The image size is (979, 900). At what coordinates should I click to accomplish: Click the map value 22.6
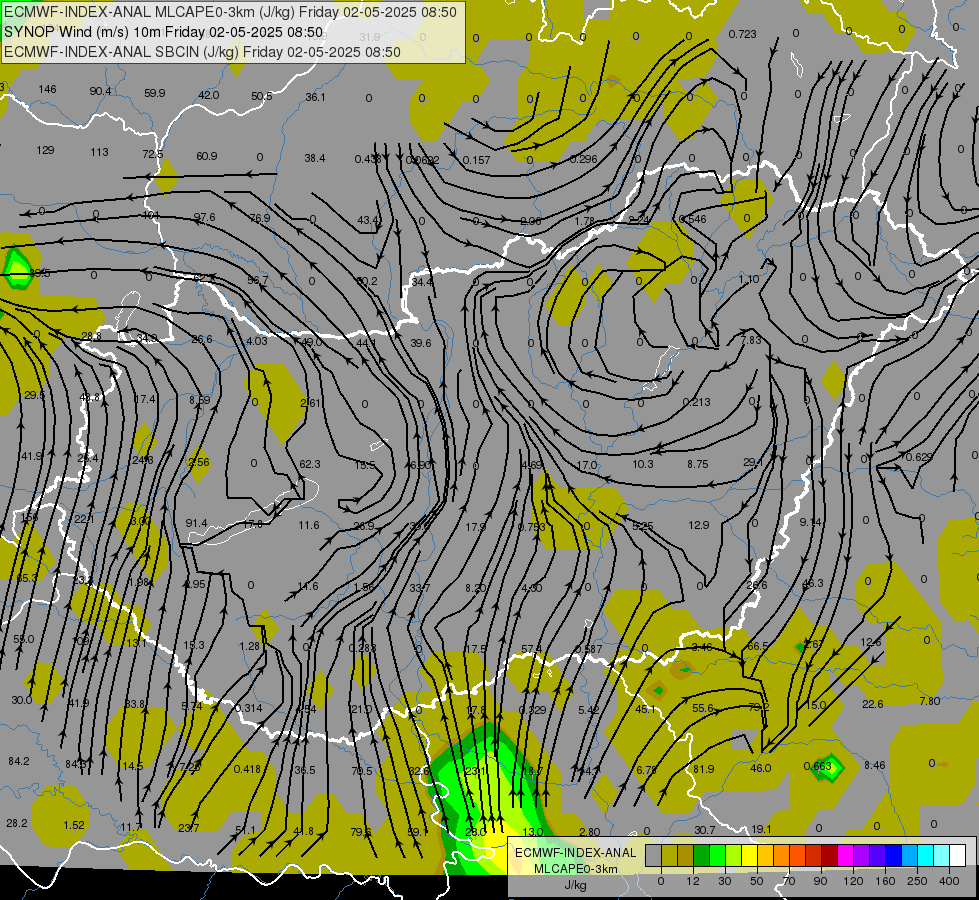click(873, 704)
